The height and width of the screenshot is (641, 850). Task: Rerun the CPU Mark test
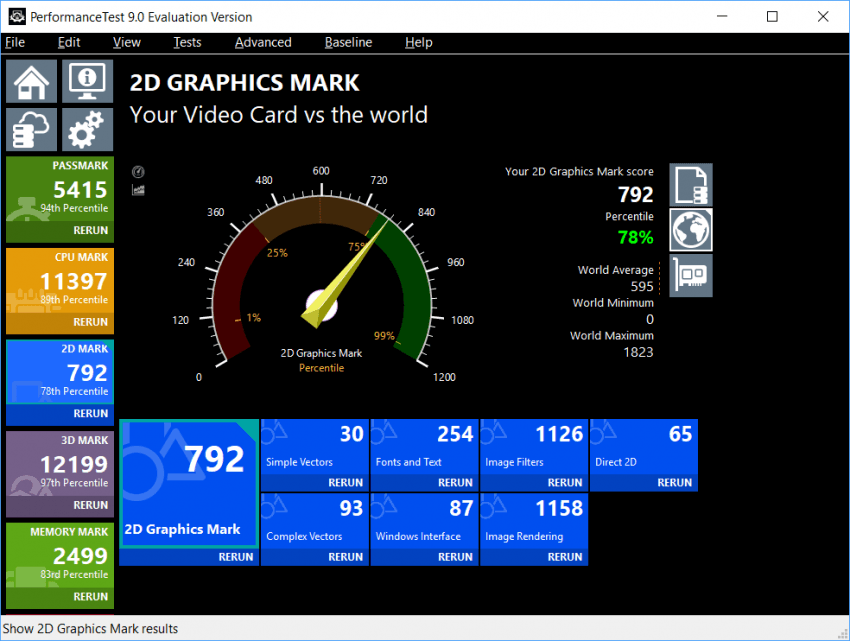click(x=91, y=322)
